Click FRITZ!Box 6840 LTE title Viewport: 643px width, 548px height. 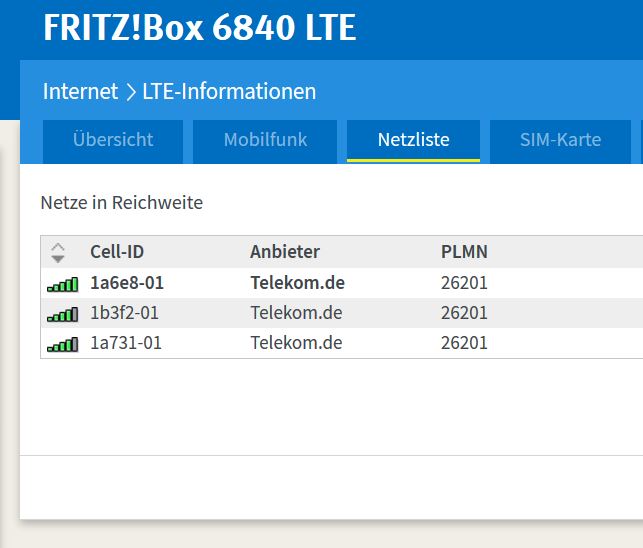[200, 27]
